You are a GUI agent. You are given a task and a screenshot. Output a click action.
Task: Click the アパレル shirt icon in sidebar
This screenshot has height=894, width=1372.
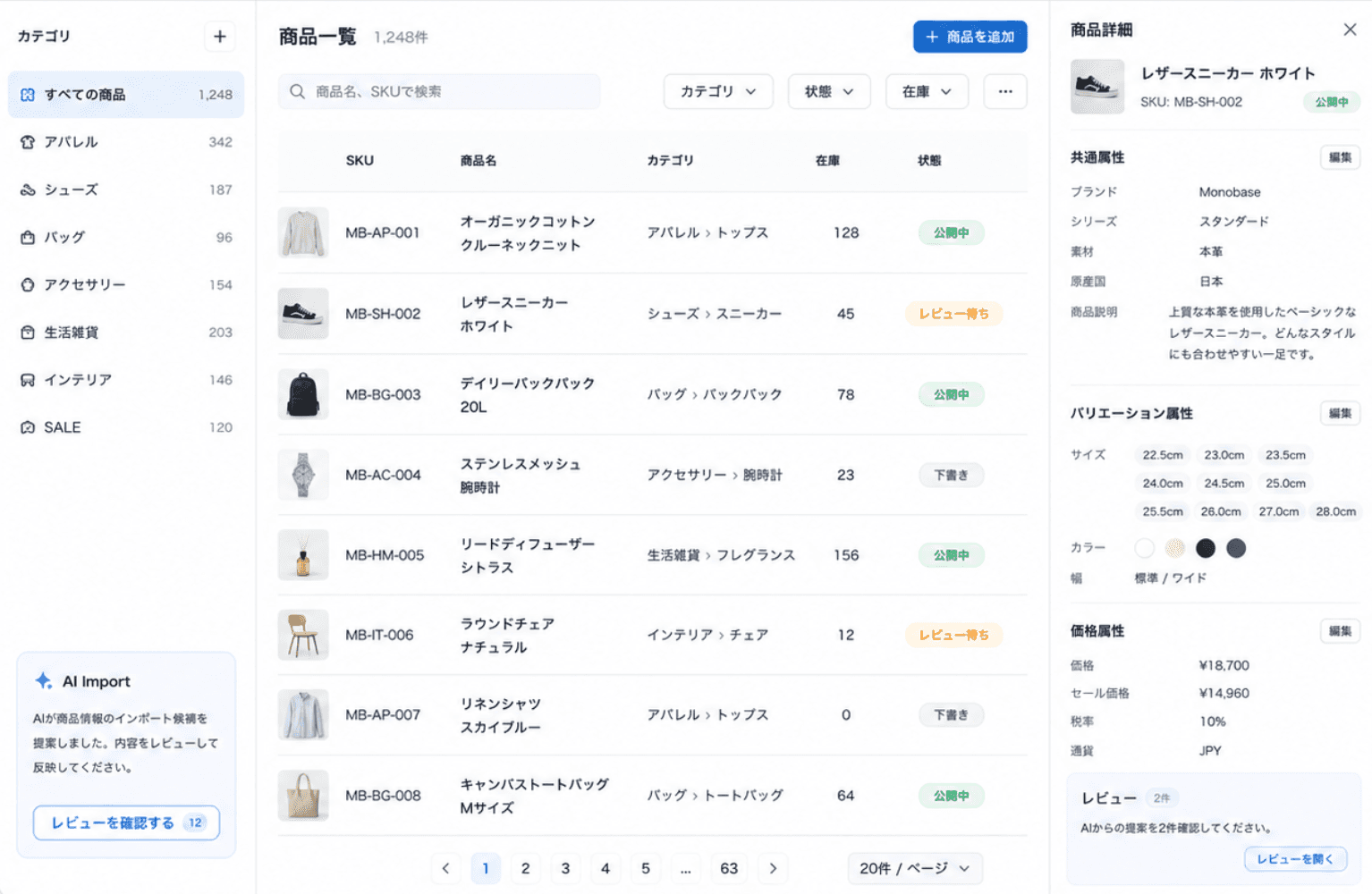[x=28, y=142]
